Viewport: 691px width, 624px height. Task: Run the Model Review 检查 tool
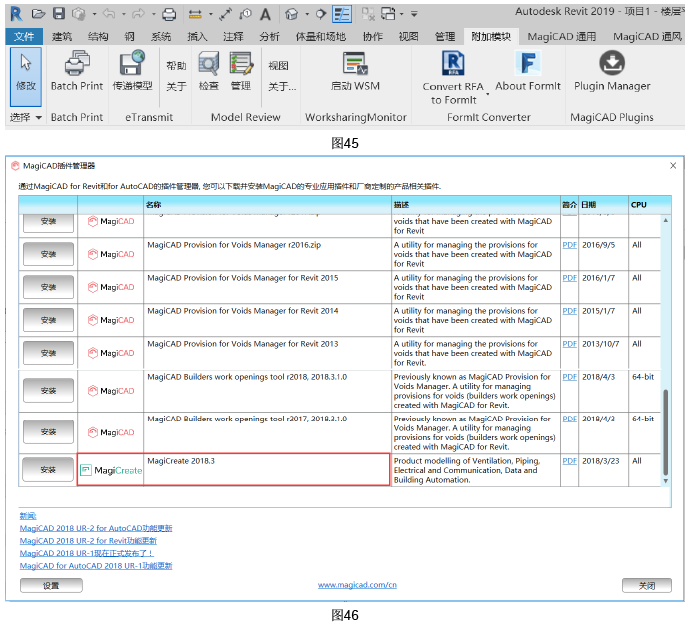[x=208, y=63]
